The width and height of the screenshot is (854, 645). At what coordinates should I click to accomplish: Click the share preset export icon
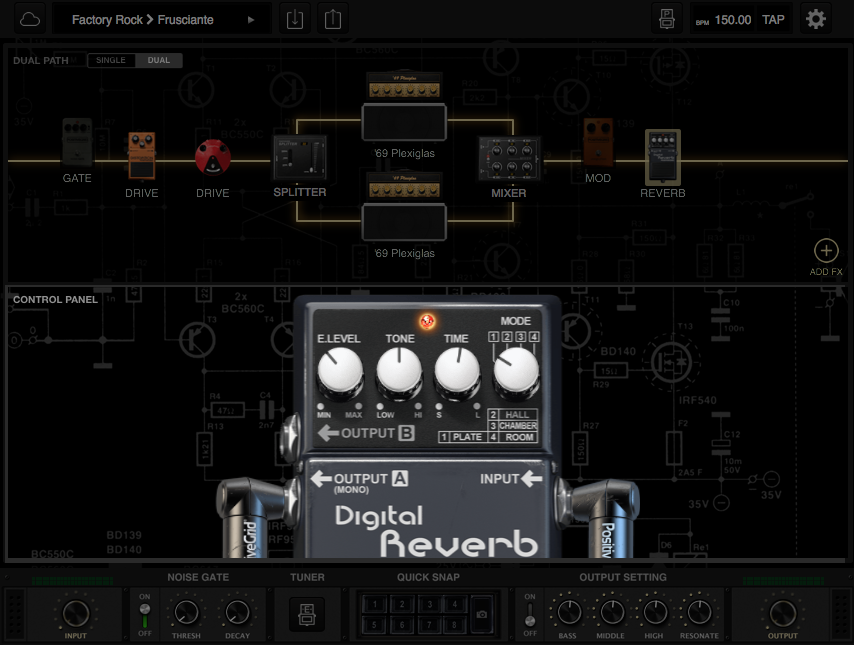point(334,19)
